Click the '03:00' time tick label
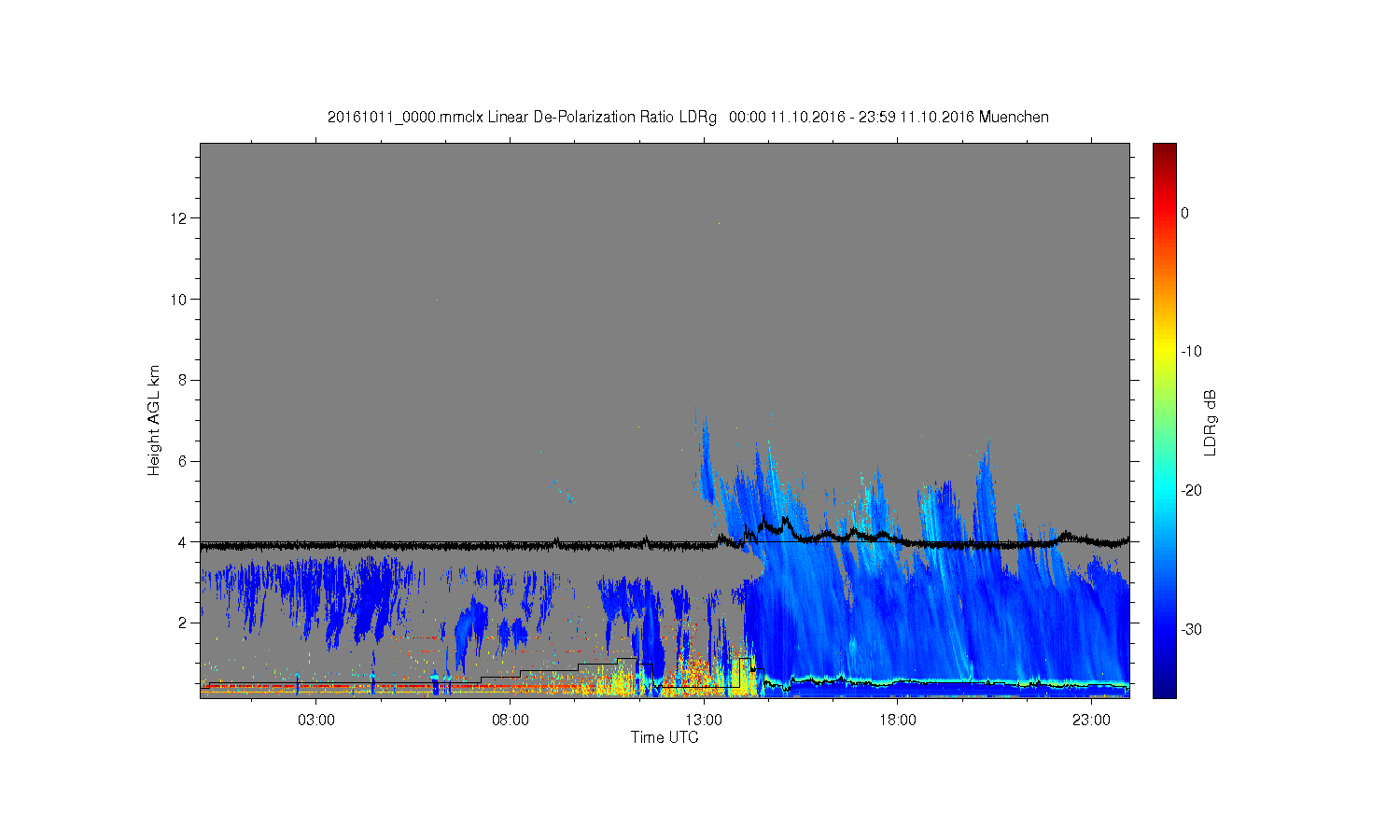Image resolution: width=1400 pixels, height=840 pixels. click(316, 721)
